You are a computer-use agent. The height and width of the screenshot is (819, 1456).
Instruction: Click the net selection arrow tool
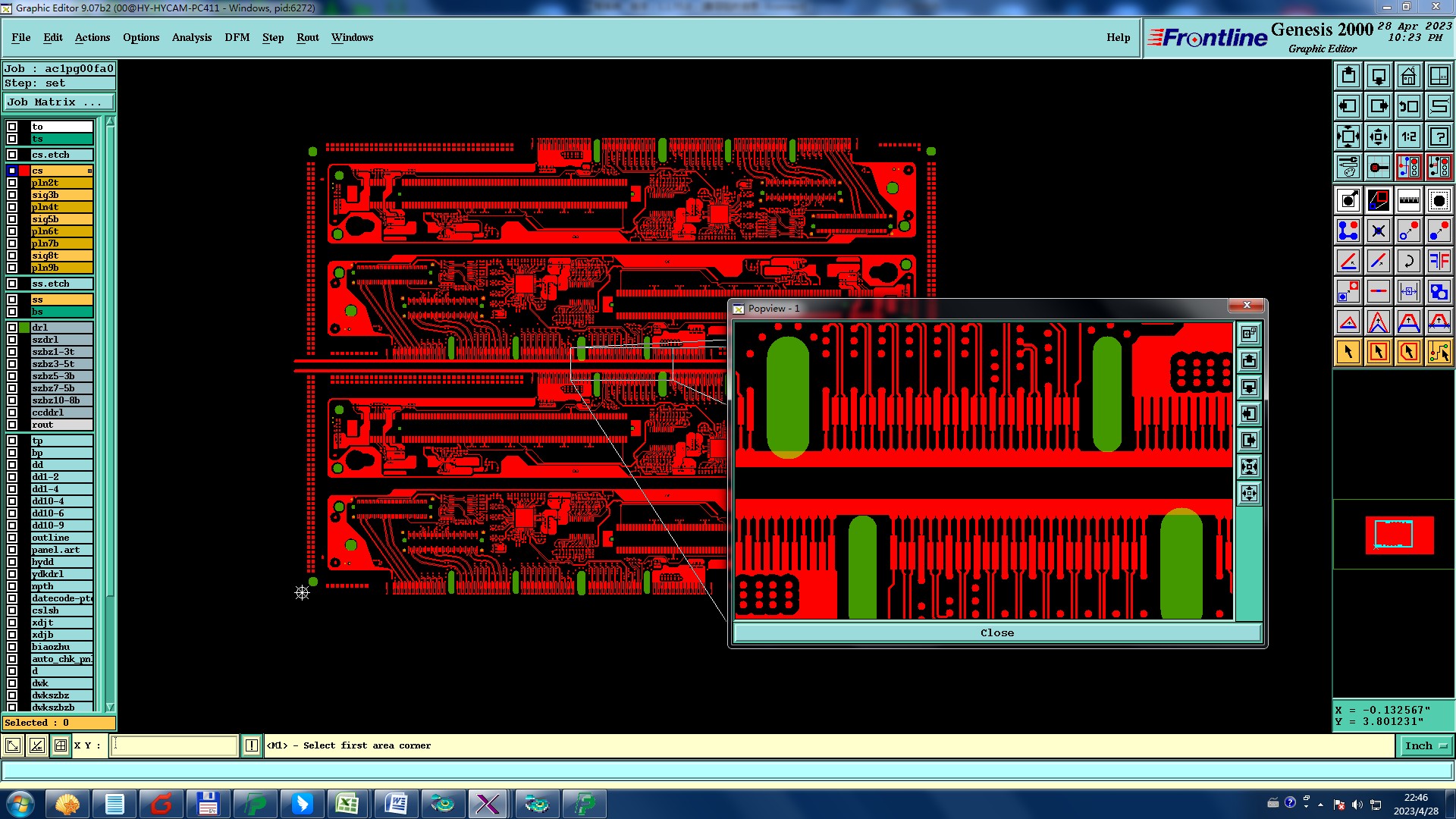point(1439,352)
